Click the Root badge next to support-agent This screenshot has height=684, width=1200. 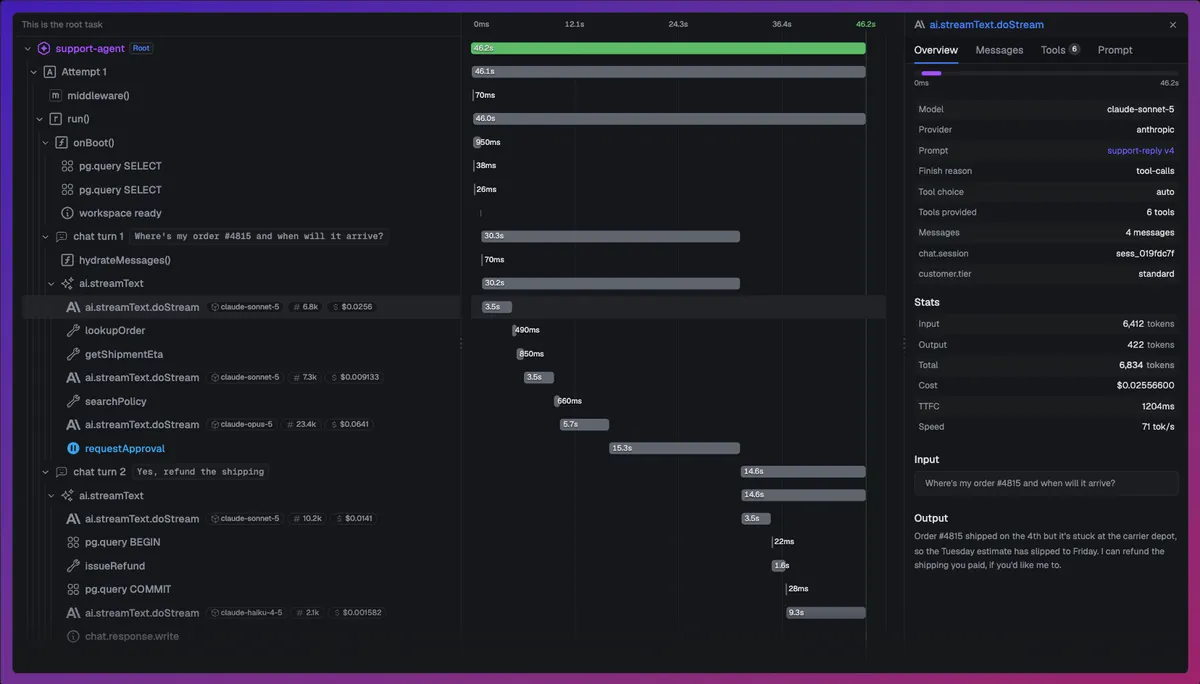[142, 48]
